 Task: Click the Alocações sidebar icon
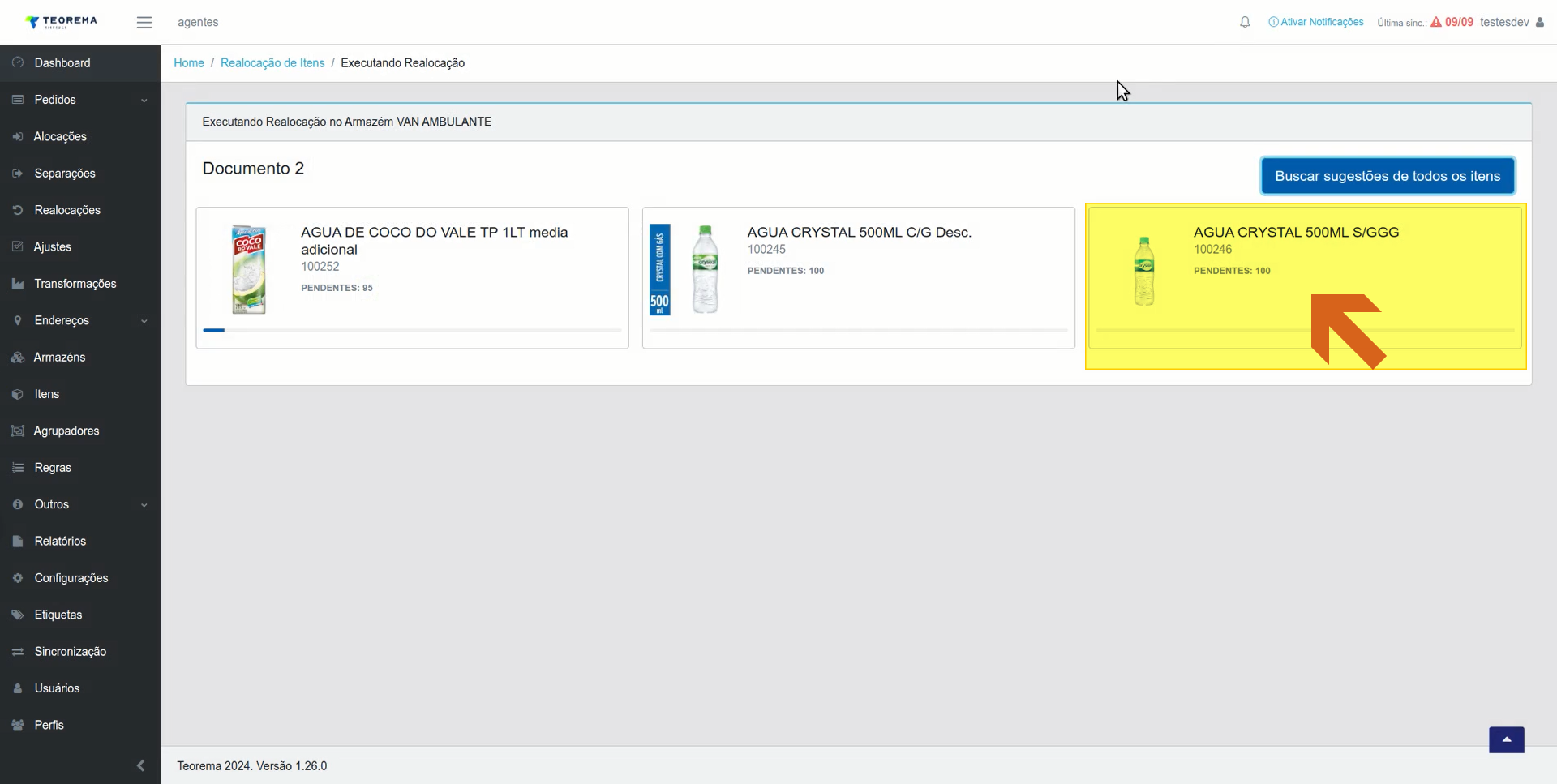(x=18, y=136)
